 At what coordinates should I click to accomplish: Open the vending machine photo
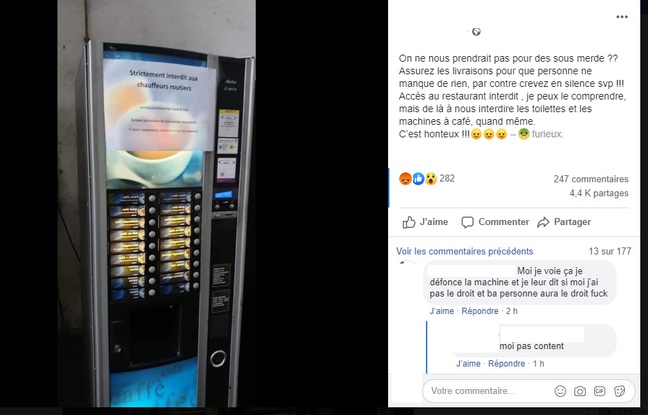(156, 203)
